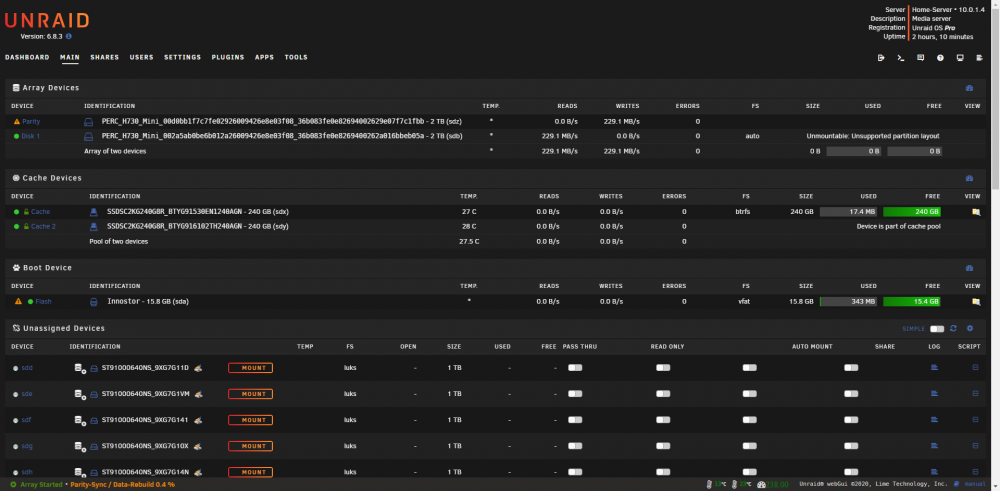
Task: Click the Boot Device dashboard gauge icon
Action: pyautogui.click(x=969, y=268)
